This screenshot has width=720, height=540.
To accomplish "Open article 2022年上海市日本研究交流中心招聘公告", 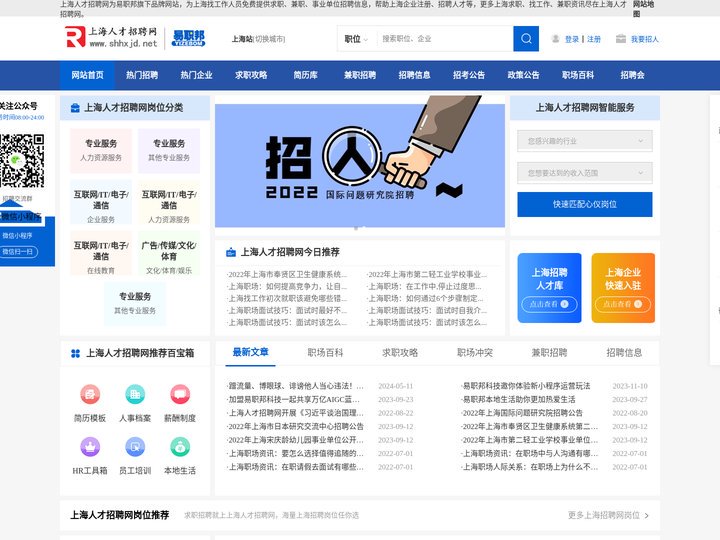I will point(296,426).
